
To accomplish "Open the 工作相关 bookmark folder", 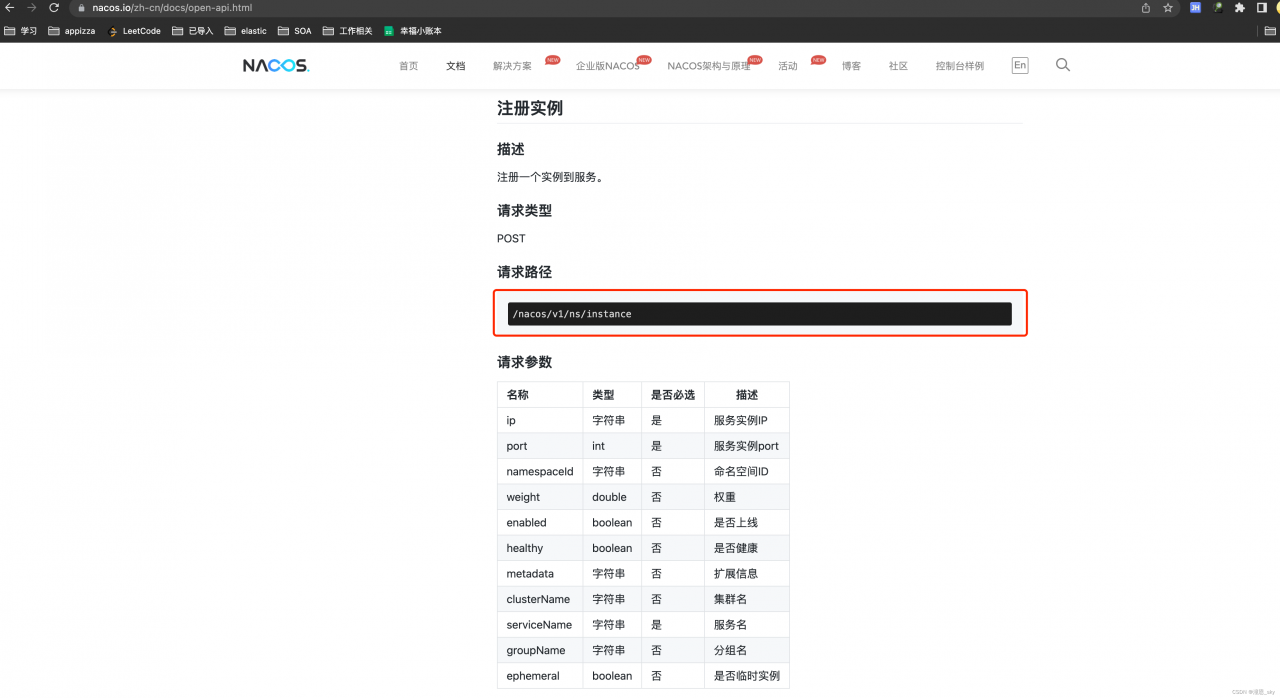I will click(348, 31).
